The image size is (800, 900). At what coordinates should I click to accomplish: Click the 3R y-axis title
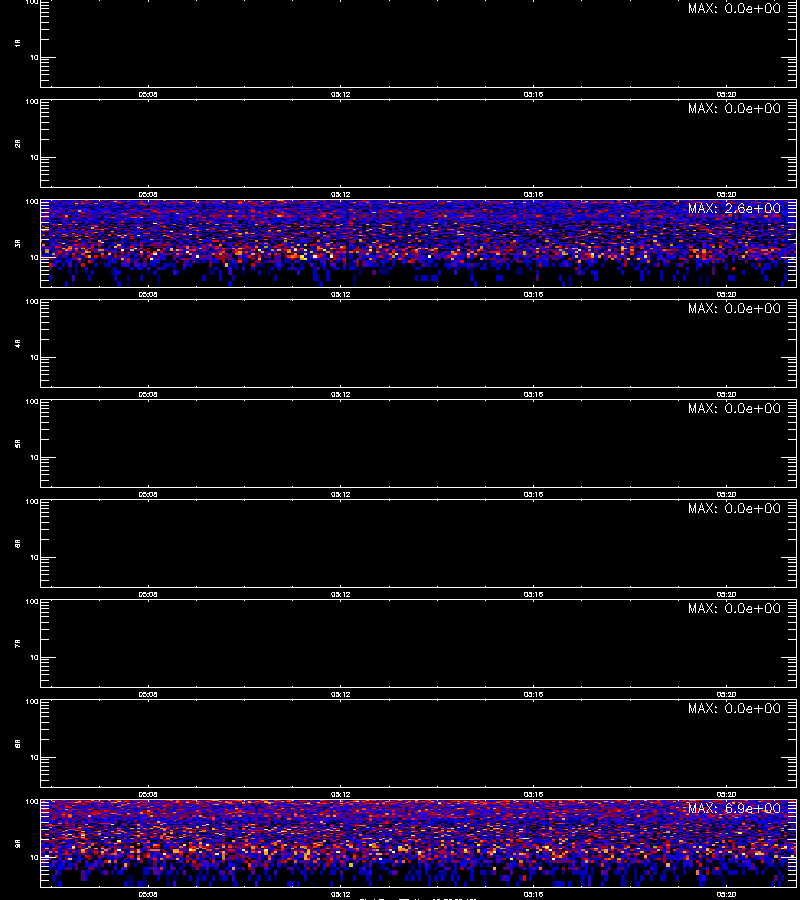click(x=18, y=243)
